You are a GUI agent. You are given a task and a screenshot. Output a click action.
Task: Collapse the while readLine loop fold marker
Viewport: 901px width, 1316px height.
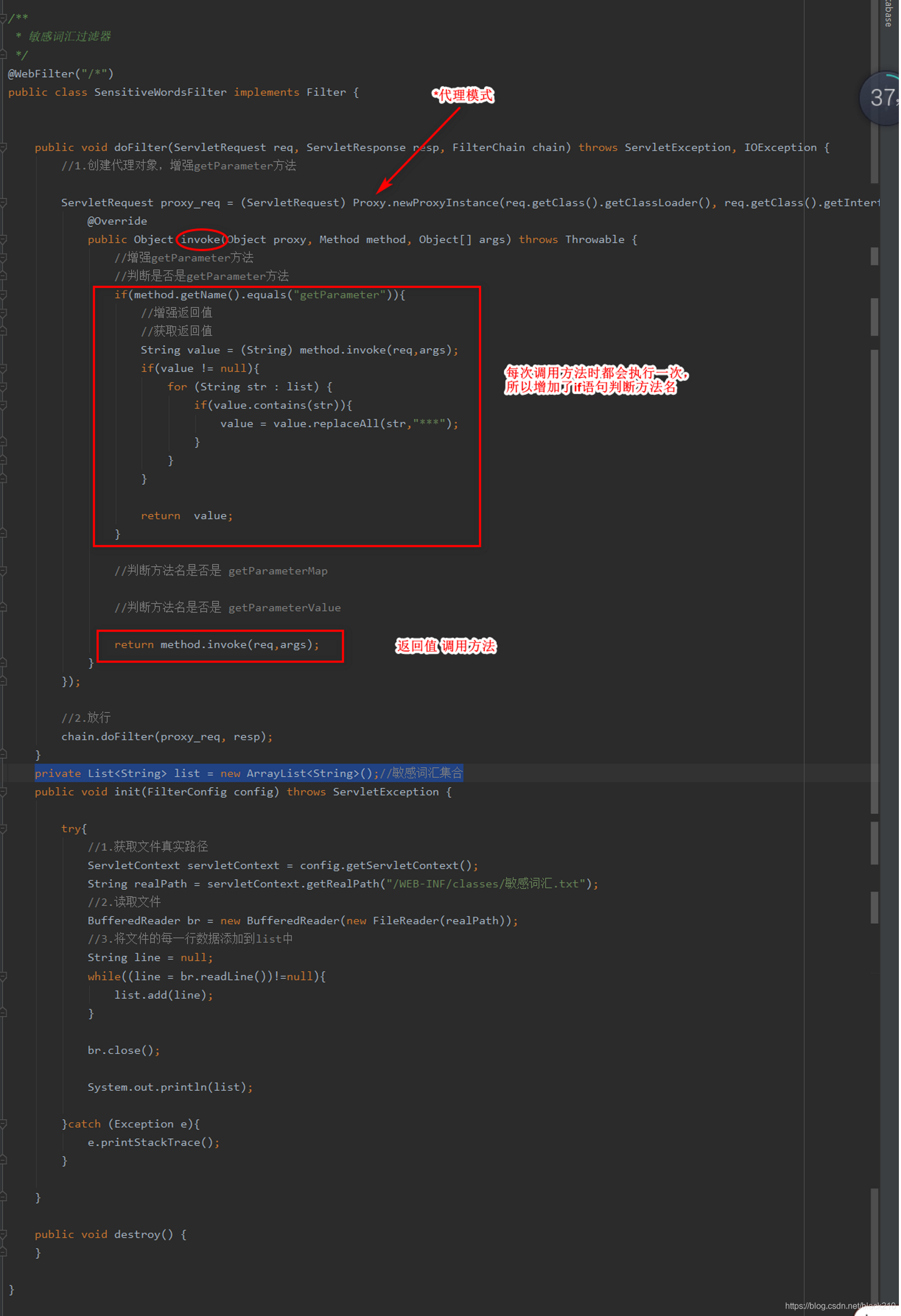(x=3, y=976)
